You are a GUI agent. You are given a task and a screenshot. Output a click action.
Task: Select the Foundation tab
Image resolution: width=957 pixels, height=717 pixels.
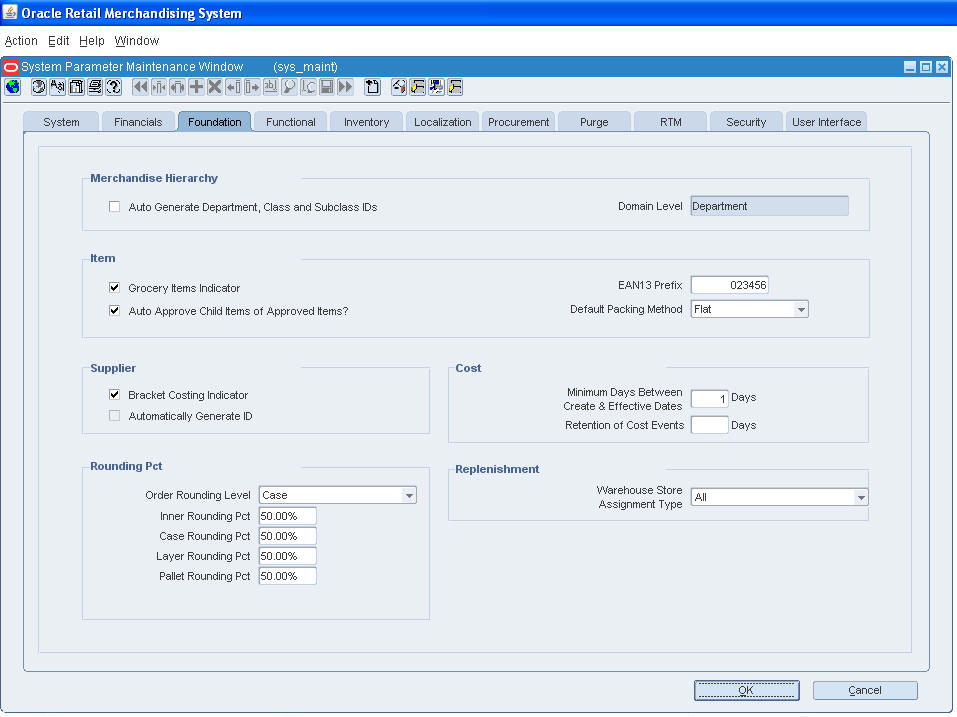(x=214, y=122)
